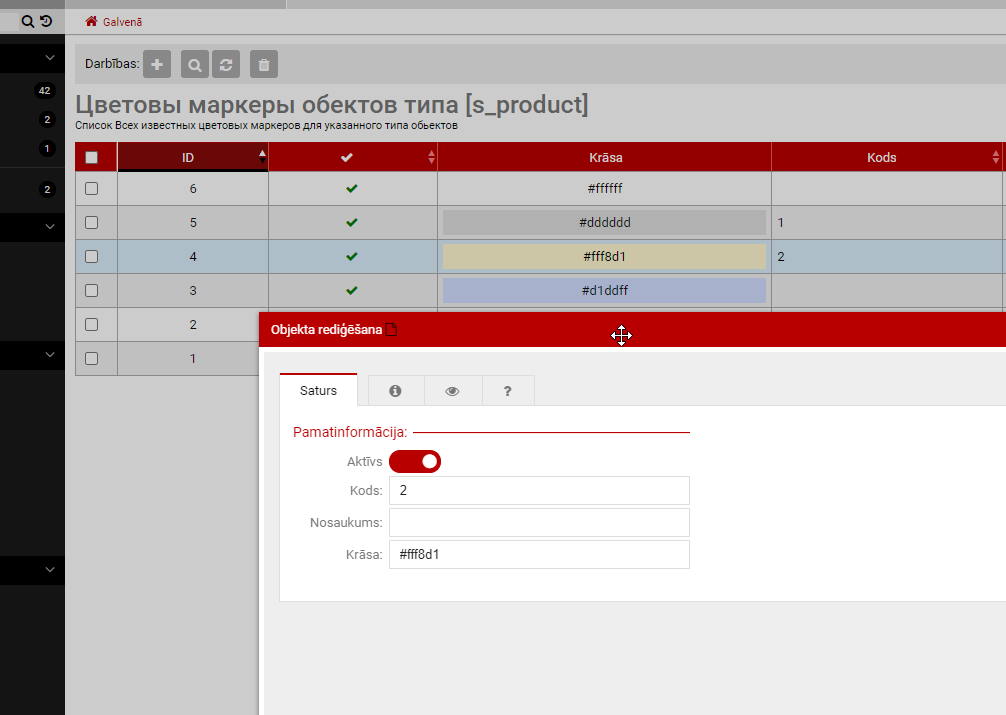
Task: Expand the top sidebar chevron section
Action: pos(50,58)
